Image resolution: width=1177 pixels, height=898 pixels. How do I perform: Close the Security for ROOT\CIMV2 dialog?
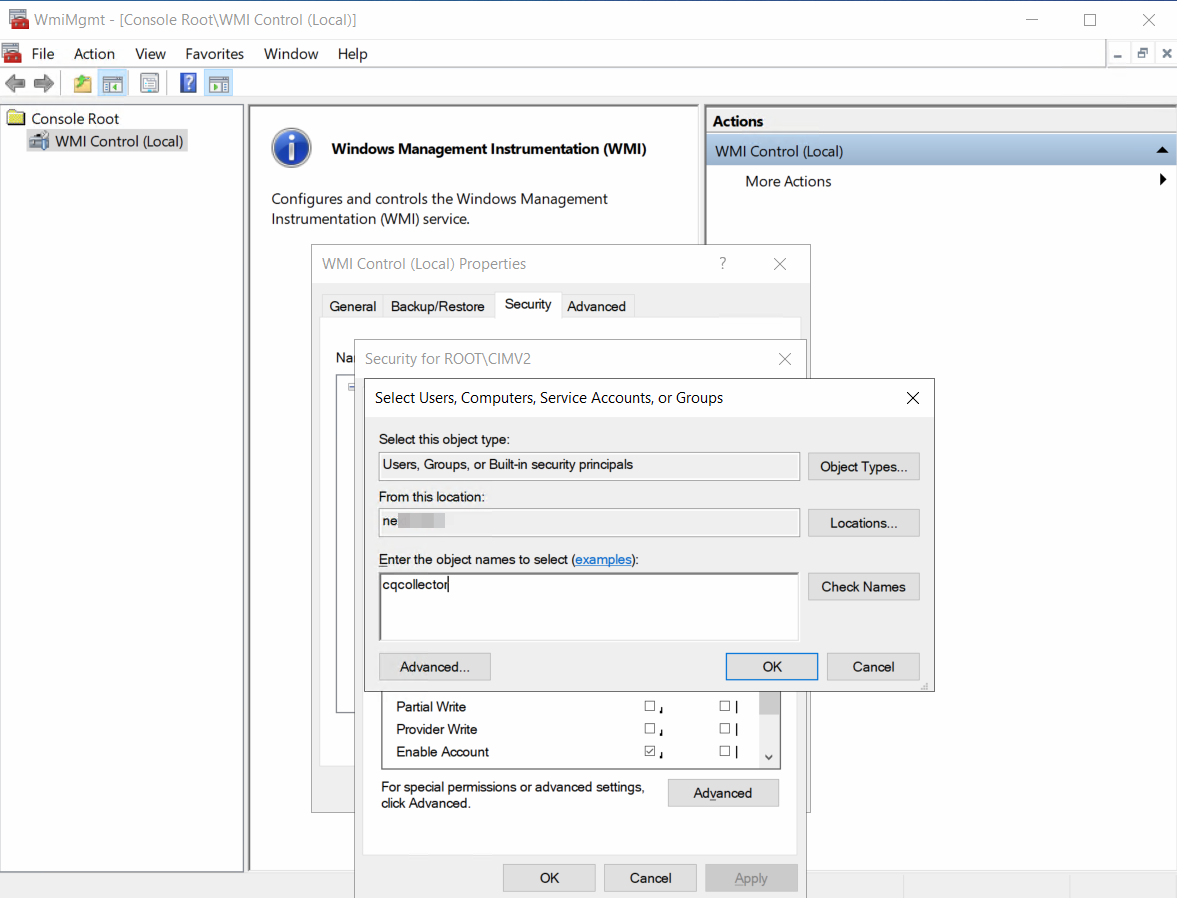[x=784, y=359]
